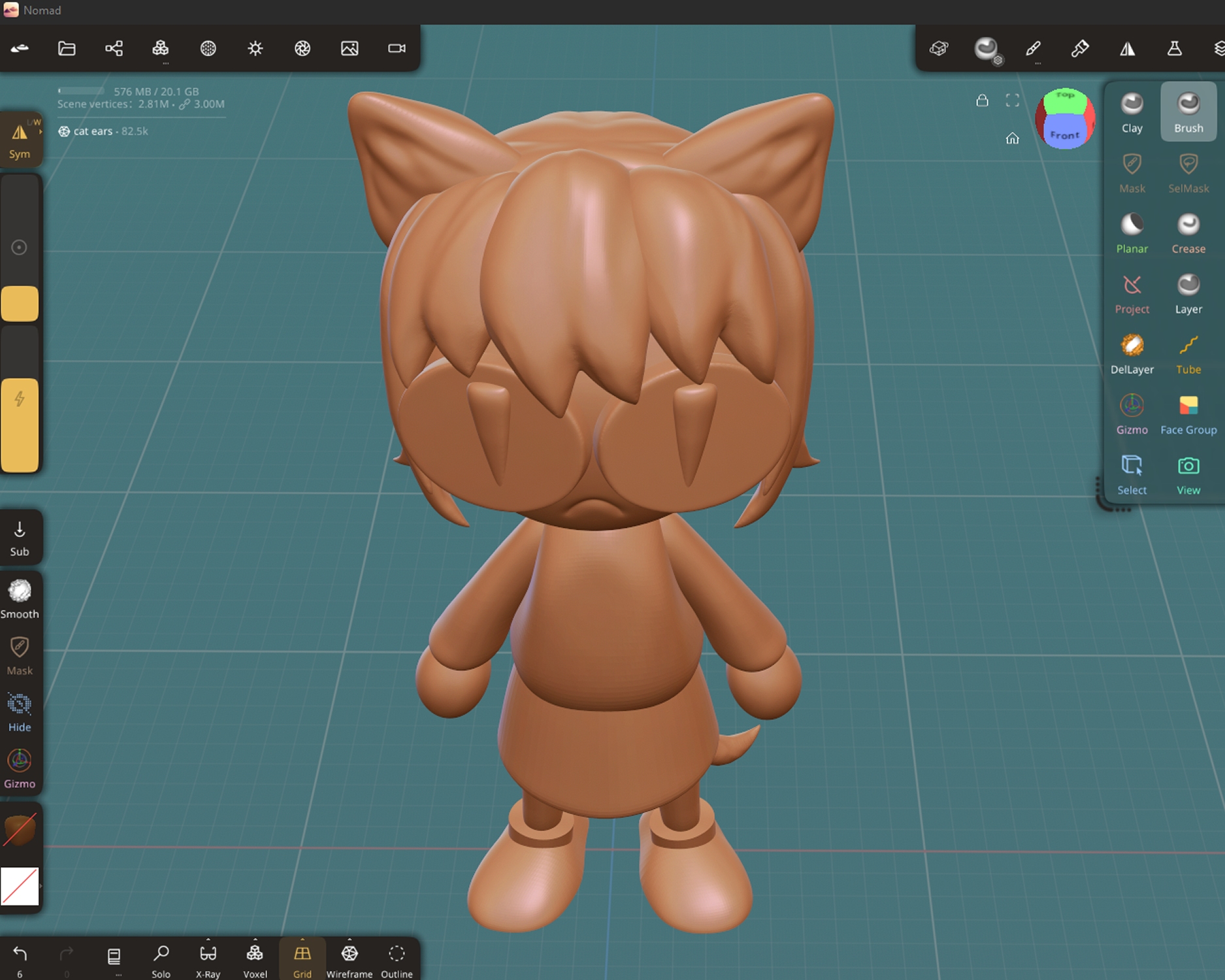This screenshot has height=980, width=1225.
Task: Click the material color swatch sphere
Action: tap(20, 830)
